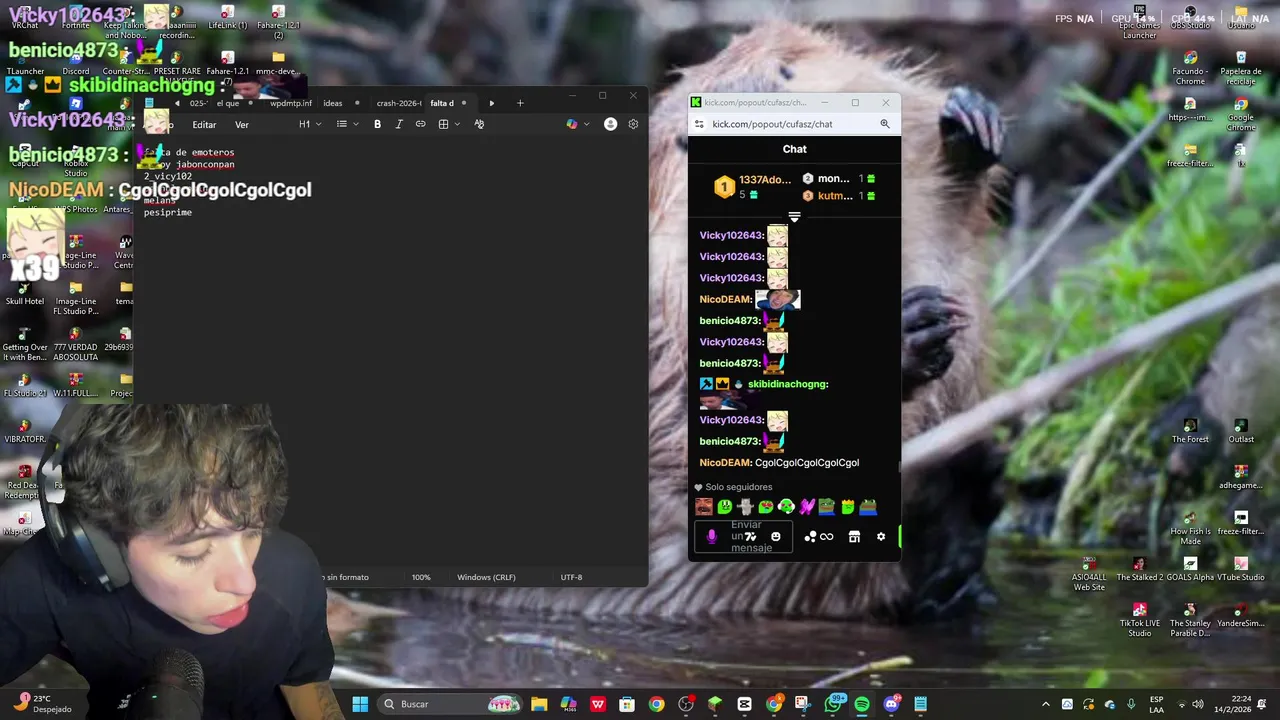Screen dimensions: 1280x720
Task: Click the 100% zoom status in Notepad
Action: click(x=421, y=577)
